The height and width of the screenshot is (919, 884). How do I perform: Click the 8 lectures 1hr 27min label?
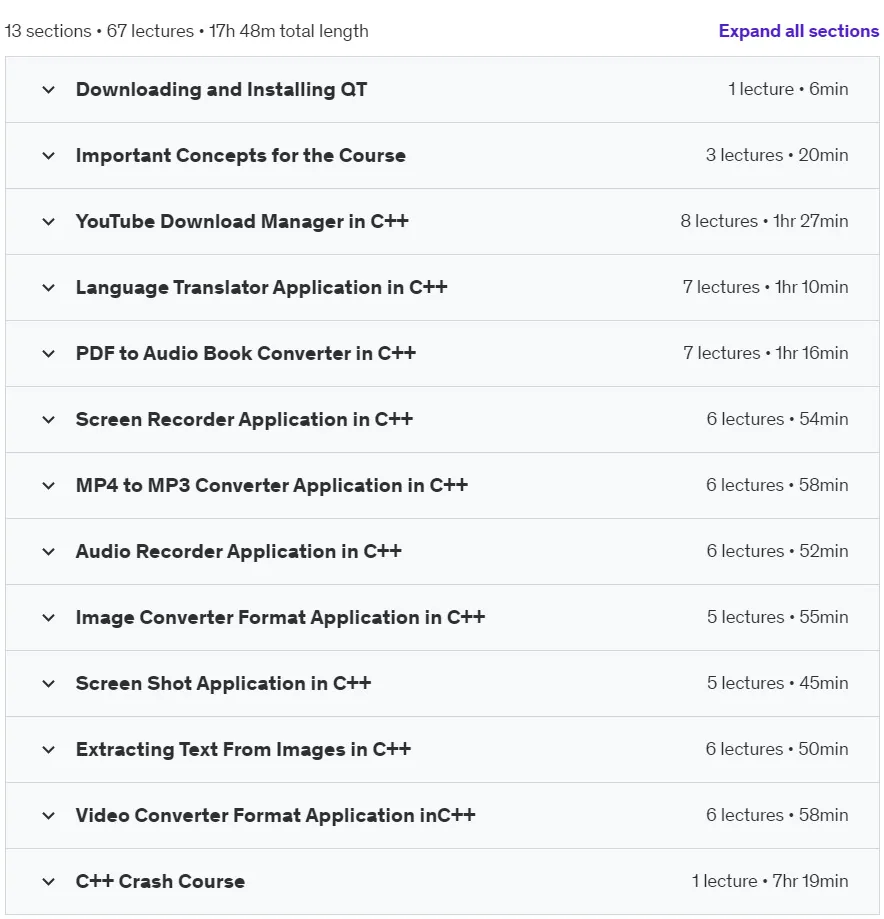tap(764, 221)
